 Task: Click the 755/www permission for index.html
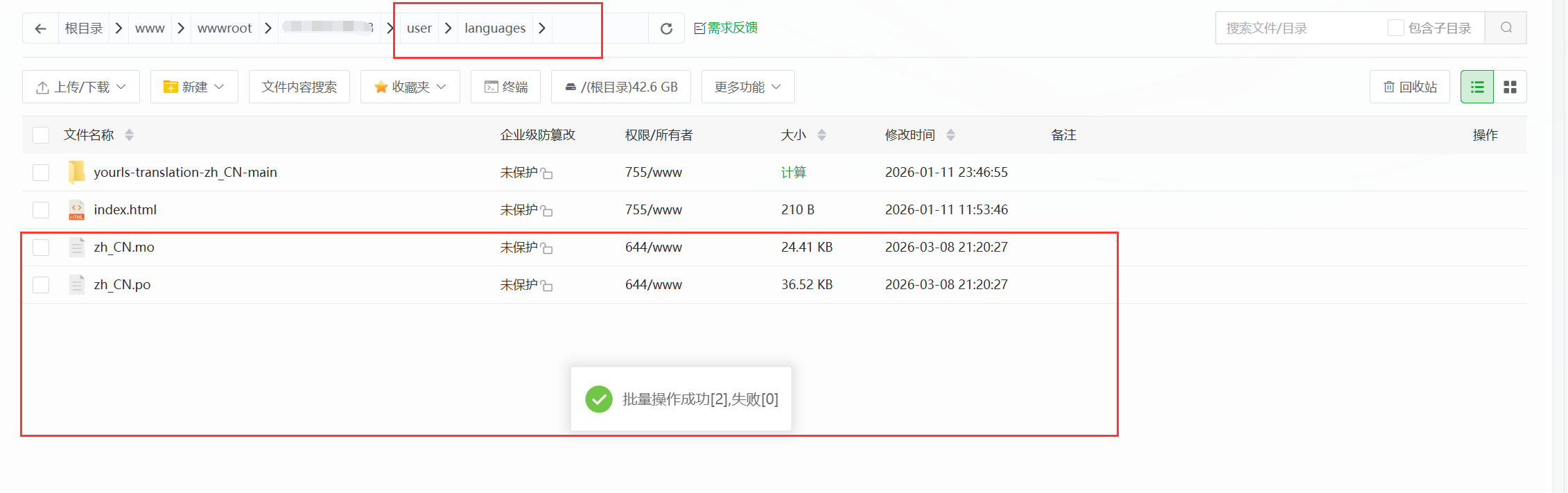[x=654, y=209]
